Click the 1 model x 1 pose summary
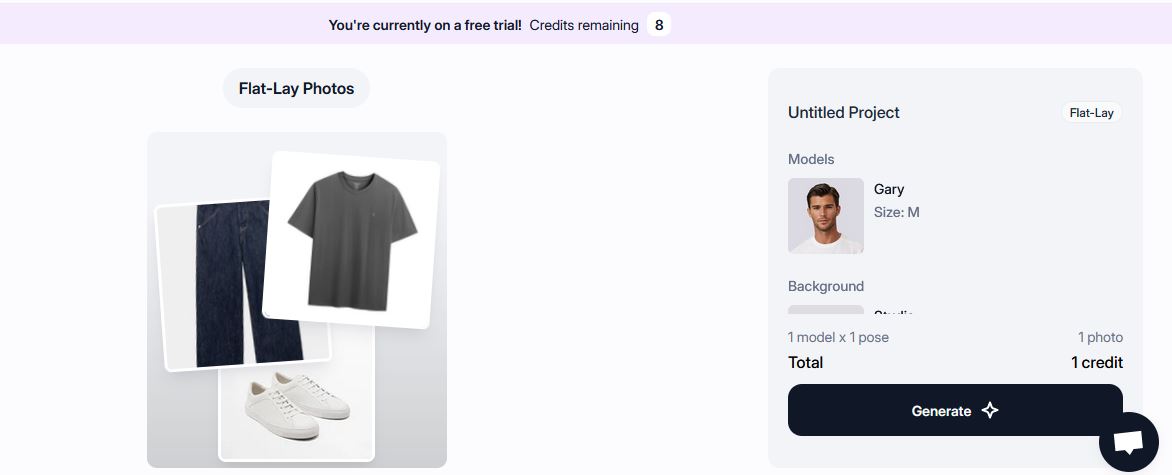 click(x=838, y=337)
